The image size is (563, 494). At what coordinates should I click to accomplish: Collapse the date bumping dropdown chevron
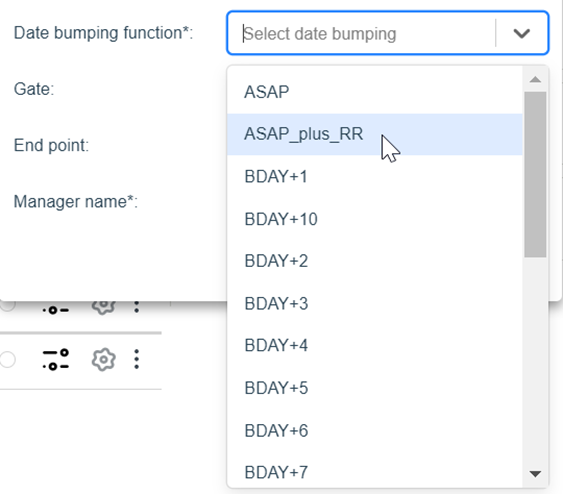pos(522,33)
